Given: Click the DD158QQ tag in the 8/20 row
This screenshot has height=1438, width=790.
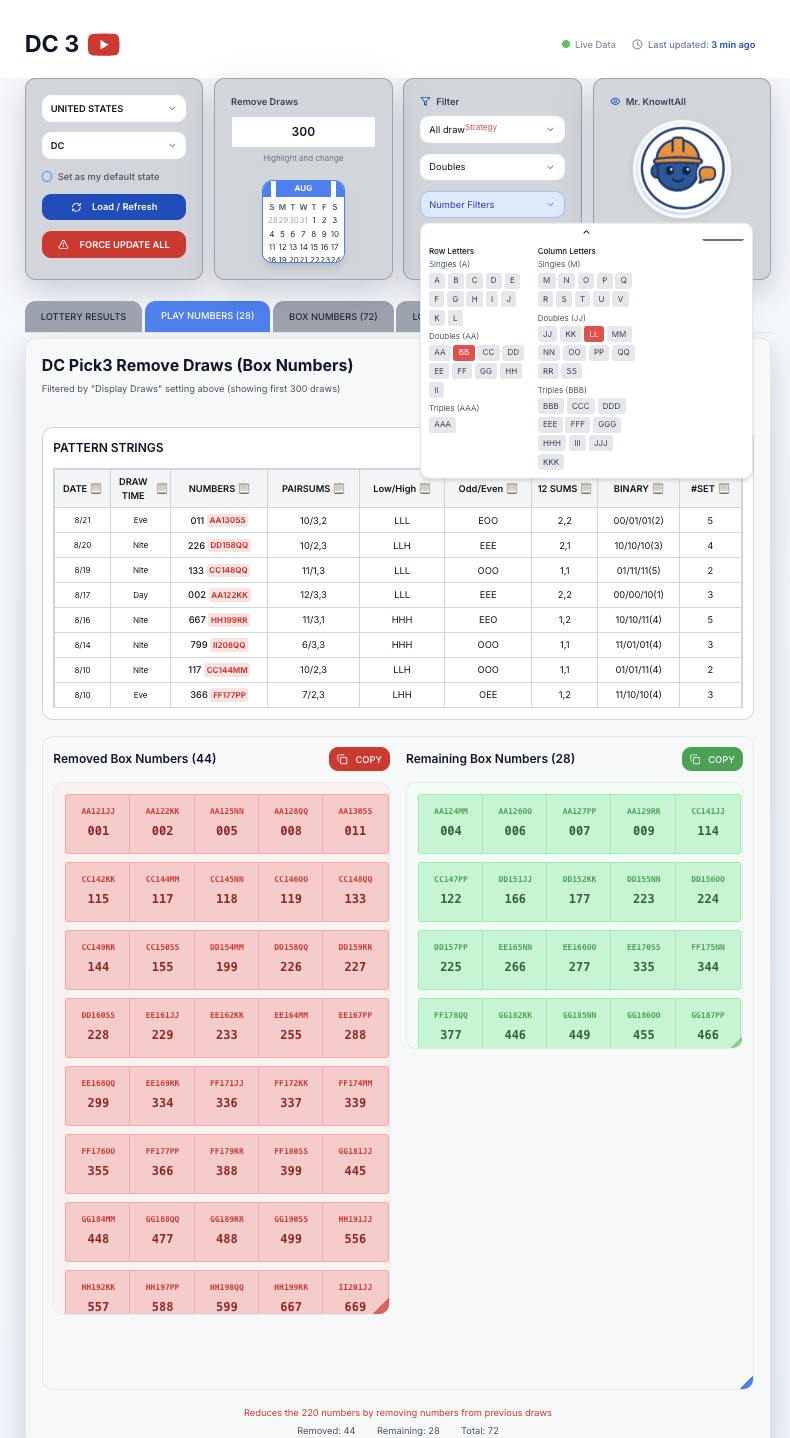Looking at the screenshot, I should click(x=230, y=545).
